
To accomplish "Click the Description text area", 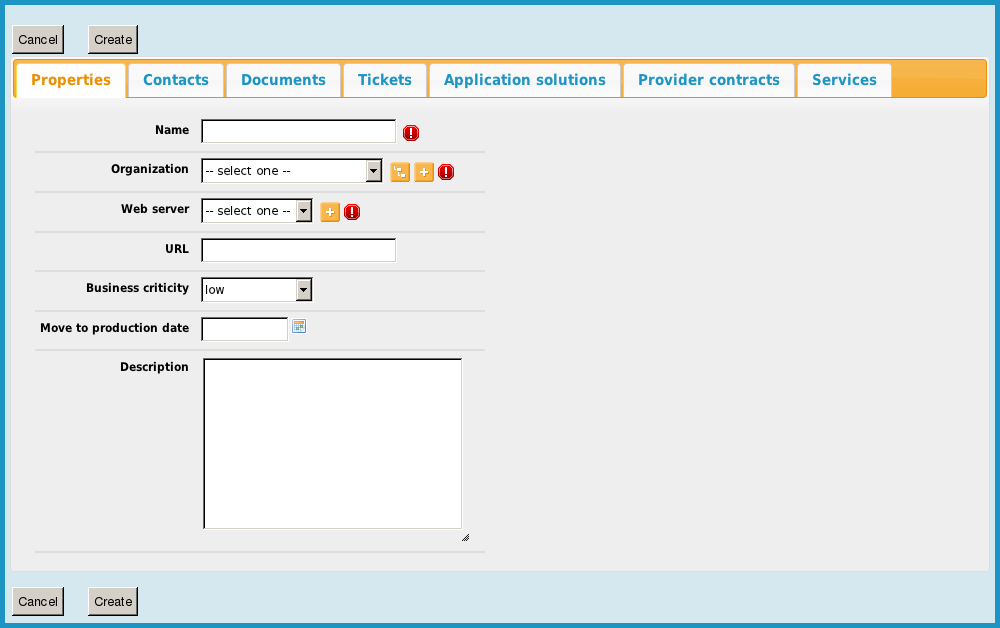I will (332, 443).
